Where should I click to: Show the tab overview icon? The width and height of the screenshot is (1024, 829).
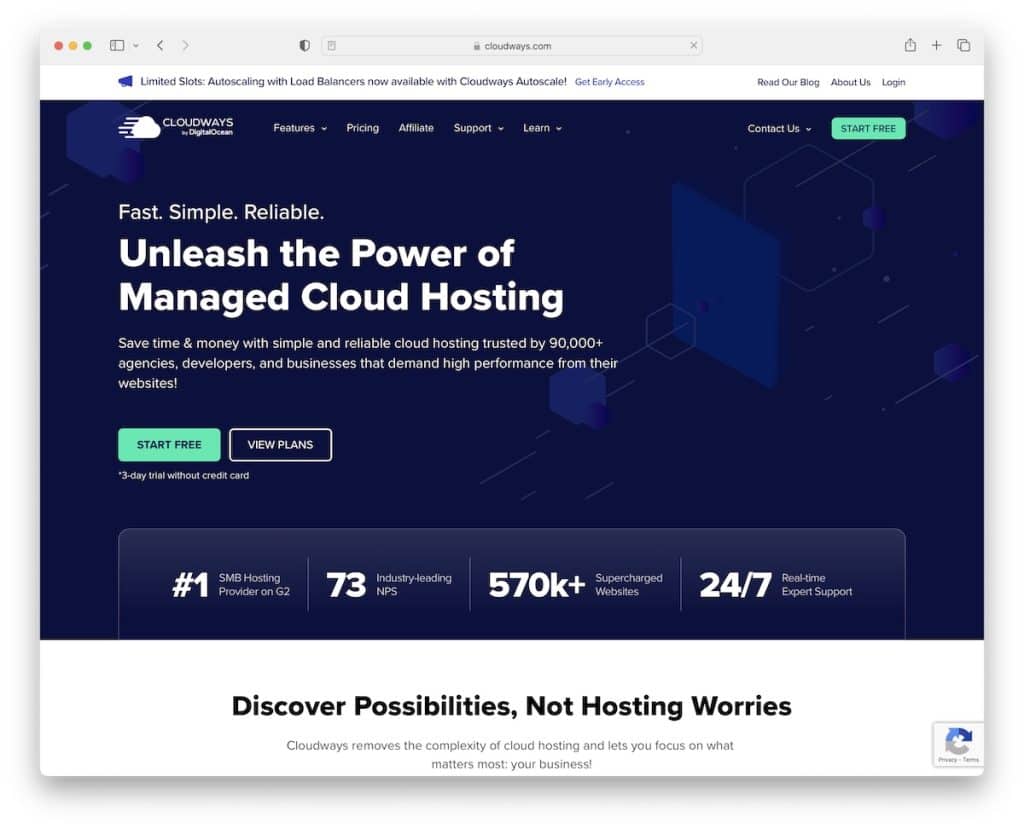click(963, 45)
